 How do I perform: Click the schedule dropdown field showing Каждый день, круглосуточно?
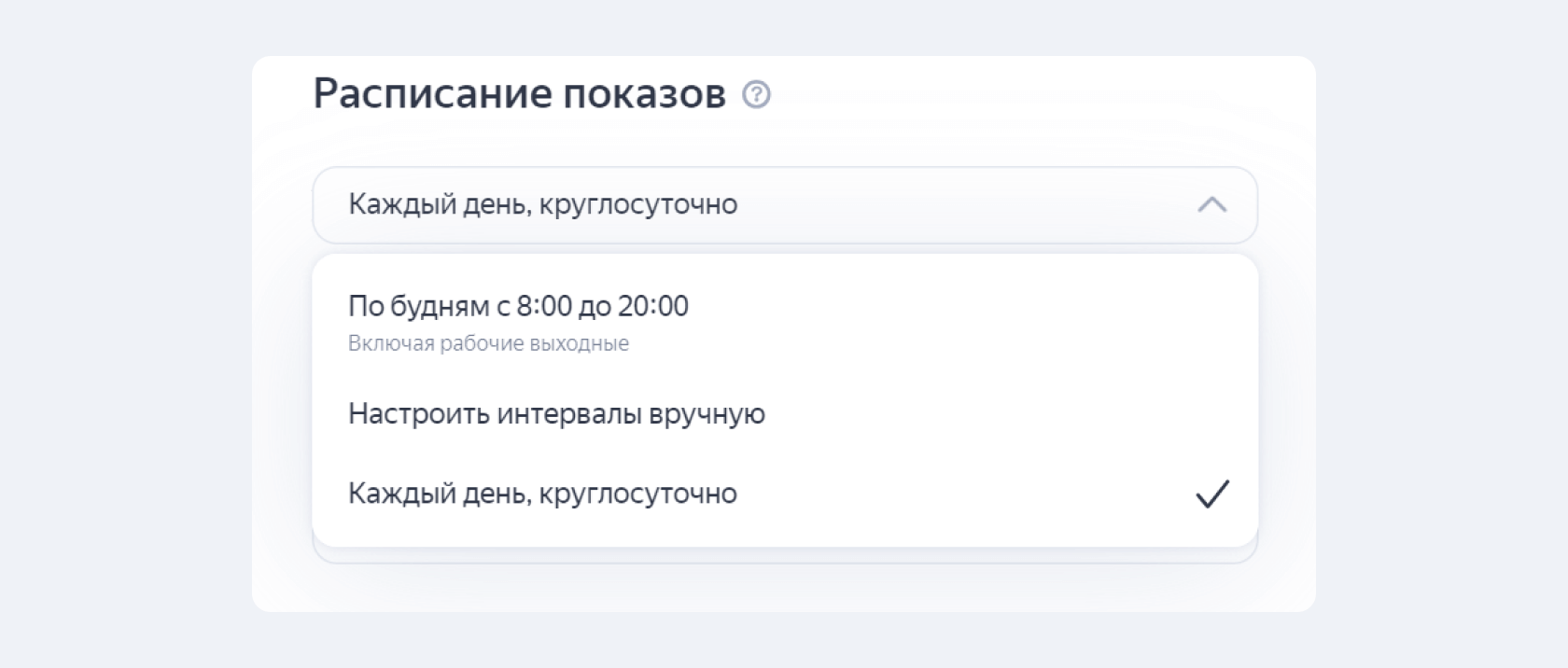pyautogui.click(x=785, y=205)
